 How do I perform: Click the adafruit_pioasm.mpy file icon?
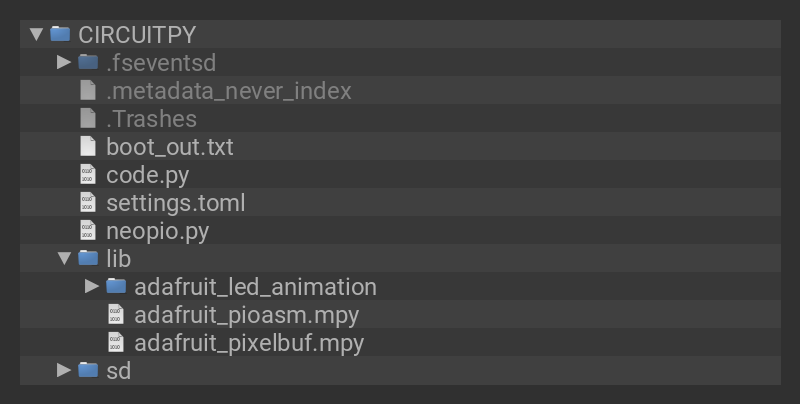click(x=116, y=314)
